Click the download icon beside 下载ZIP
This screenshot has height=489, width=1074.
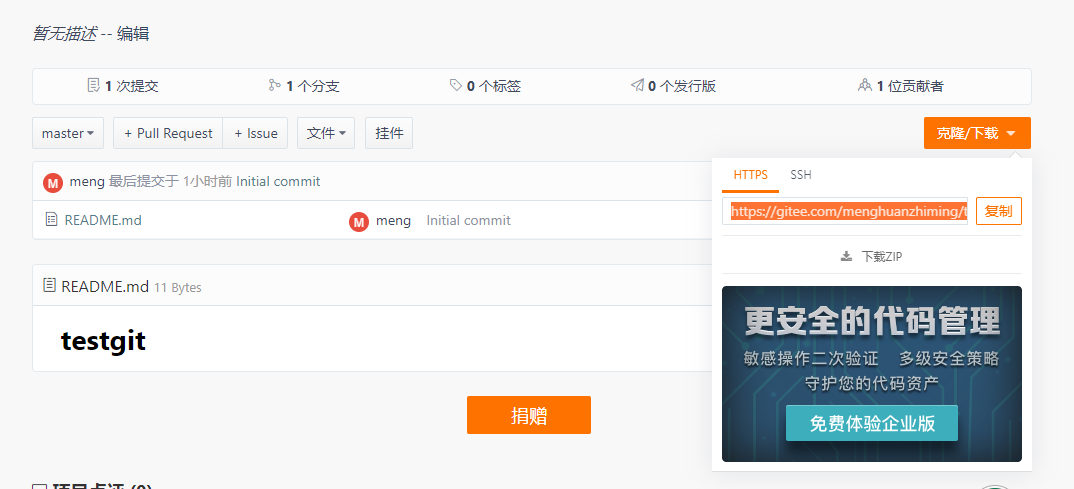click(x=847, y=256)
